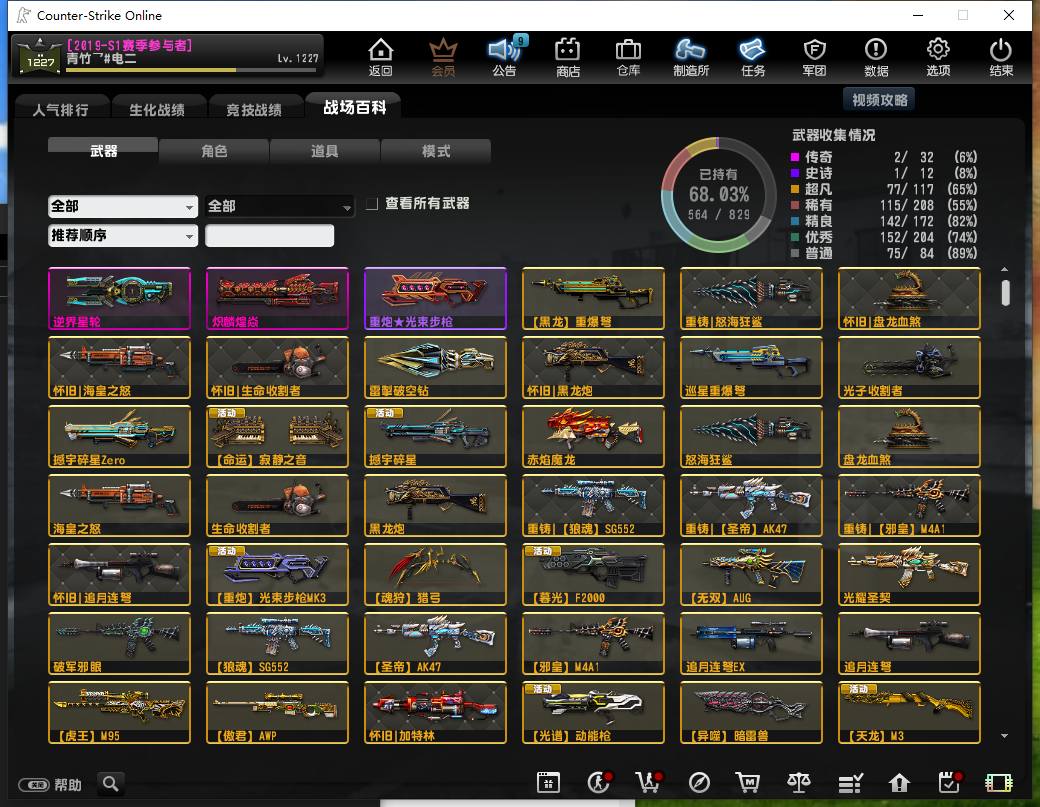Open the gift window icon in bottom bar
Image resolution: width=1040 pixels, height=807 pixels.
click(549, 783)
